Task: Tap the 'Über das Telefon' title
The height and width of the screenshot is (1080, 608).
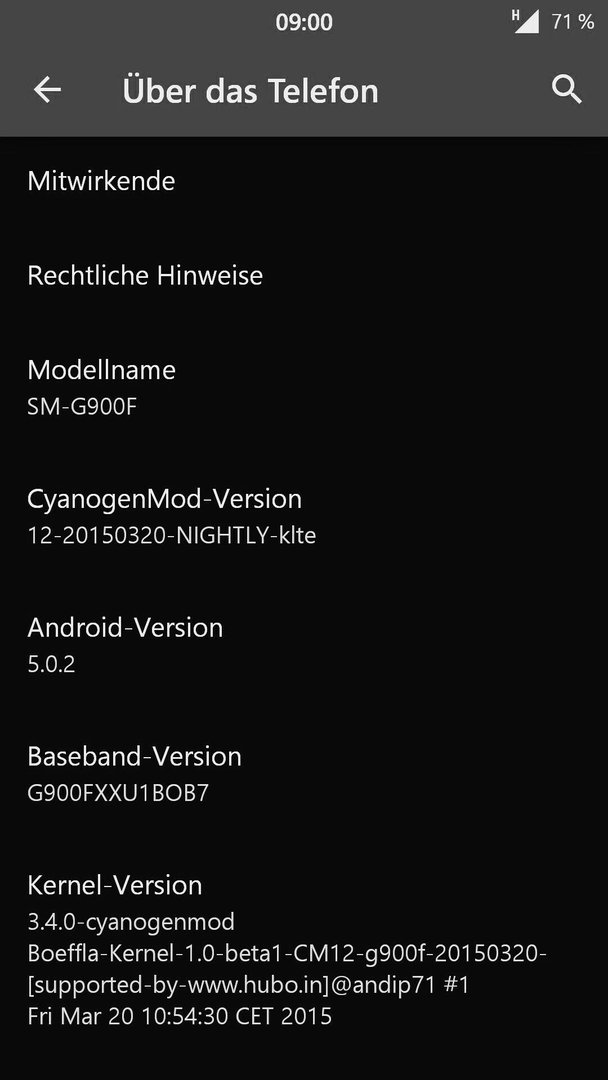Action: [251, 91]
